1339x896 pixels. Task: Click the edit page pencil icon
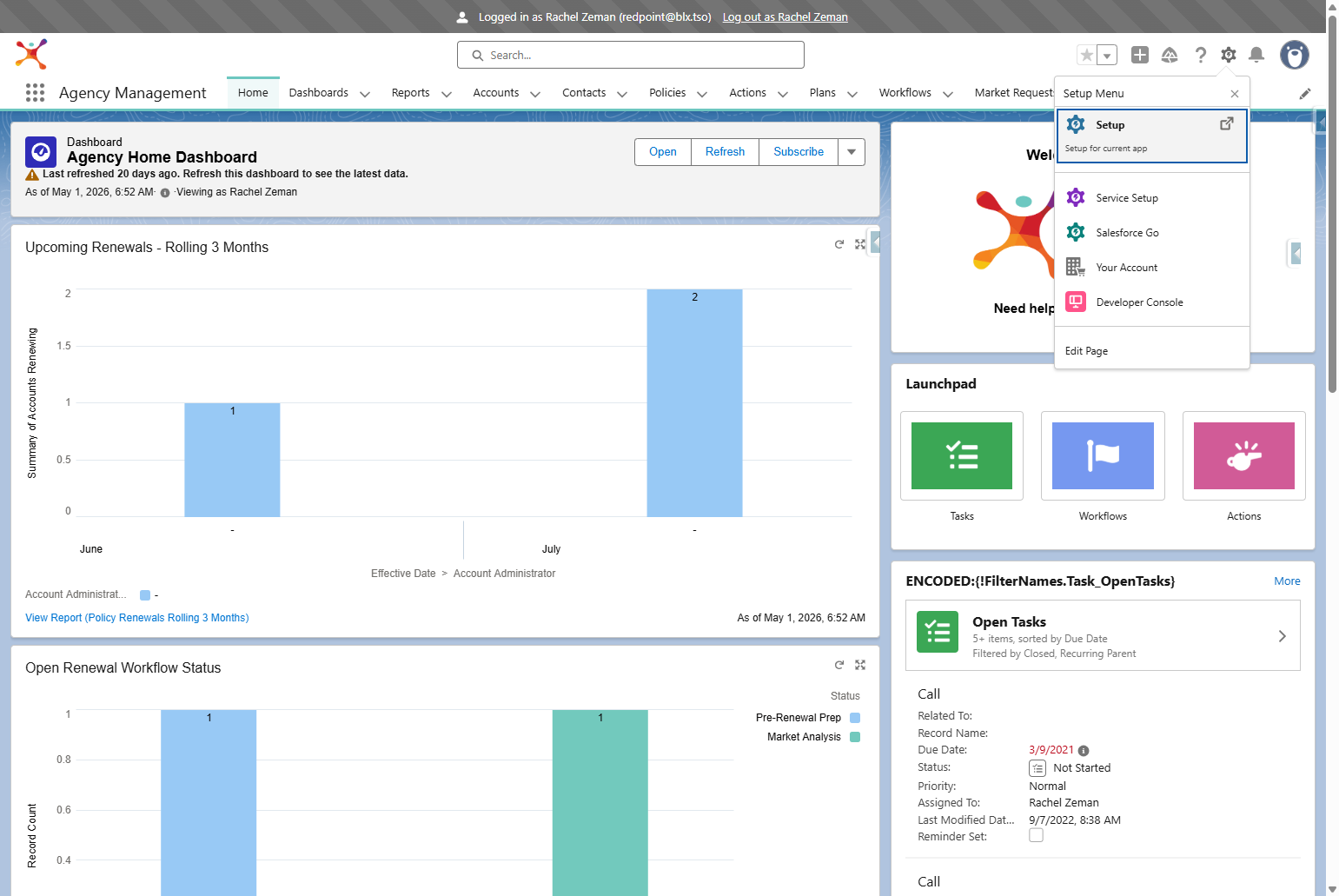pyautogui.click(x=1305, y=94)
